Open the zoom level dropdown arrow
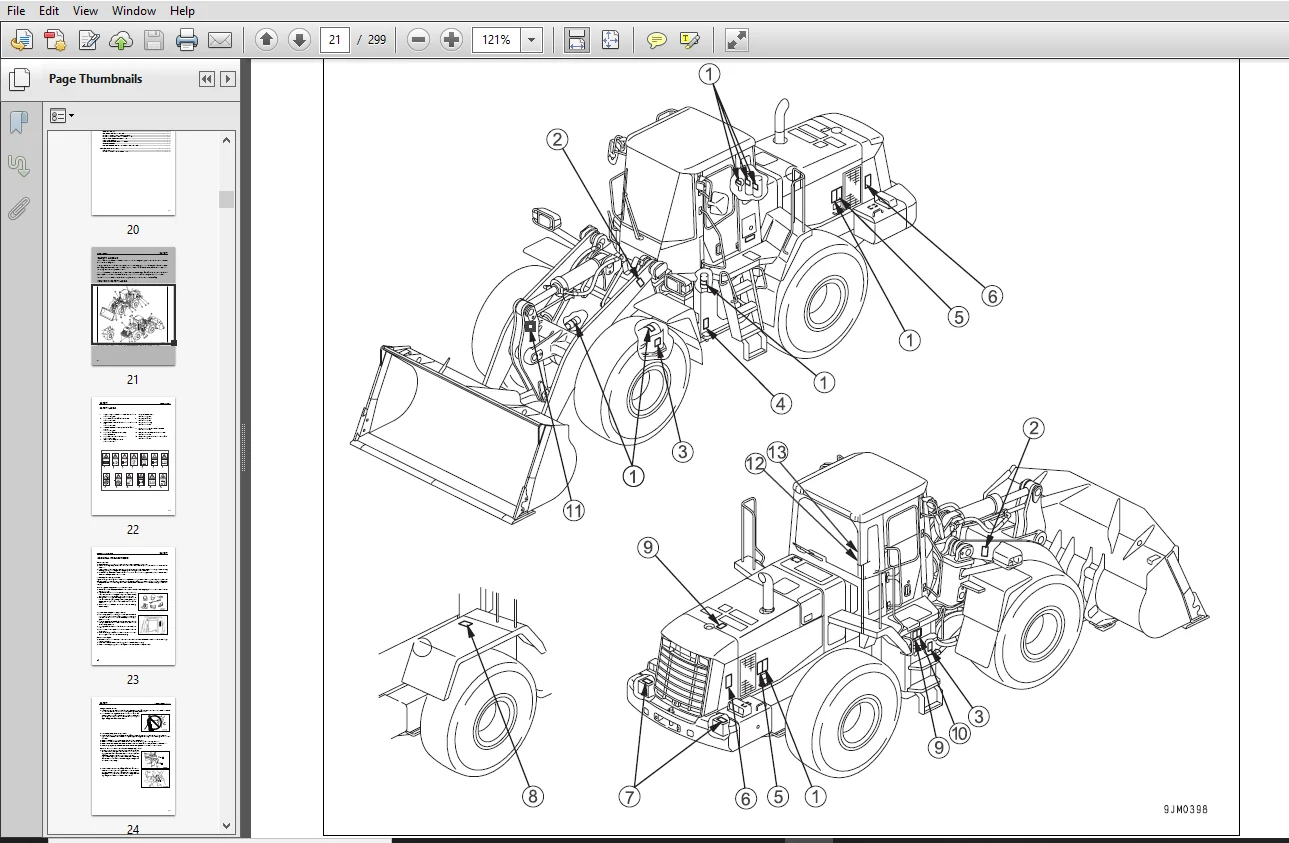1289x843 pixels. [x=532, y=40]
